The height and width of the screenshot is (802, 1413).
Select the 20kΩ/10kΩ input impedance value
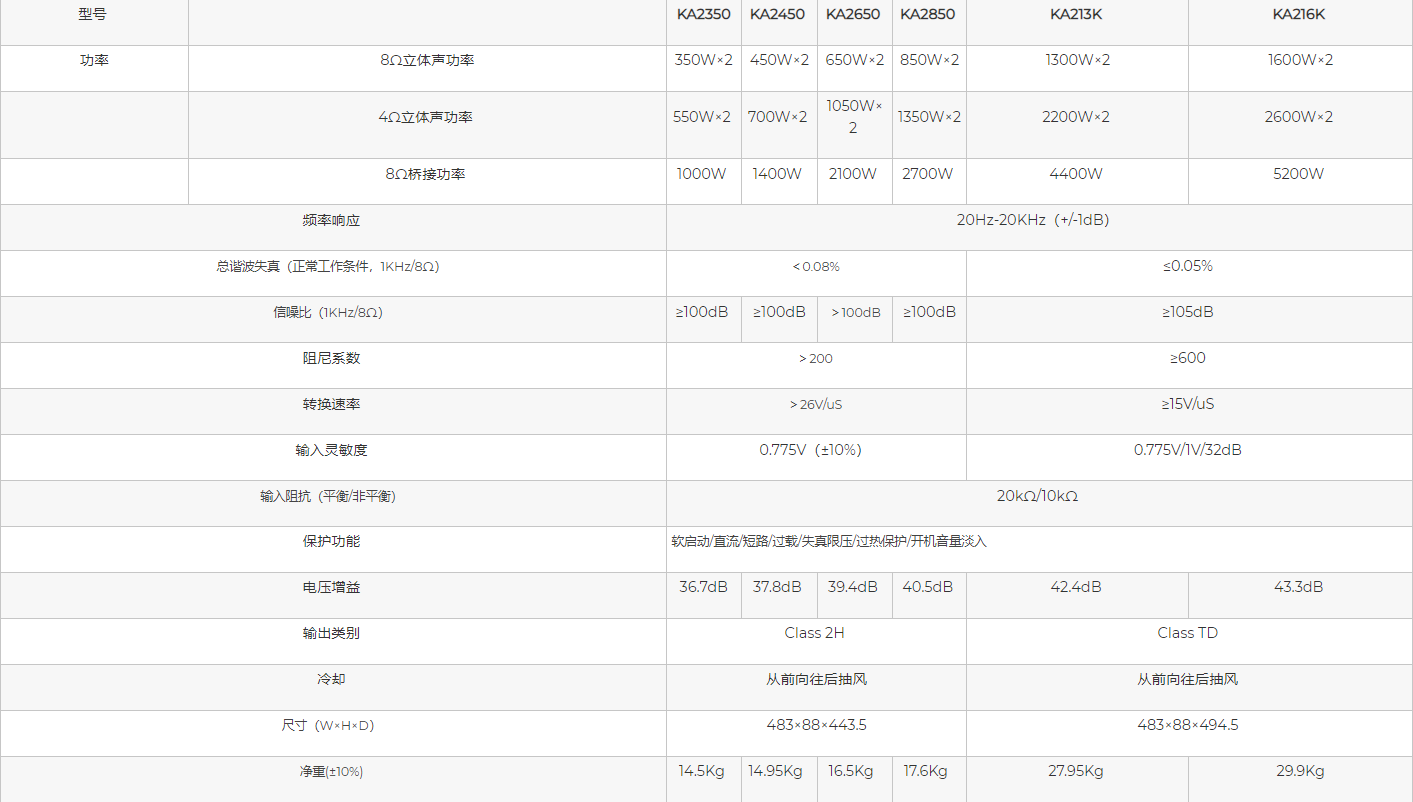click(1037, 496)
